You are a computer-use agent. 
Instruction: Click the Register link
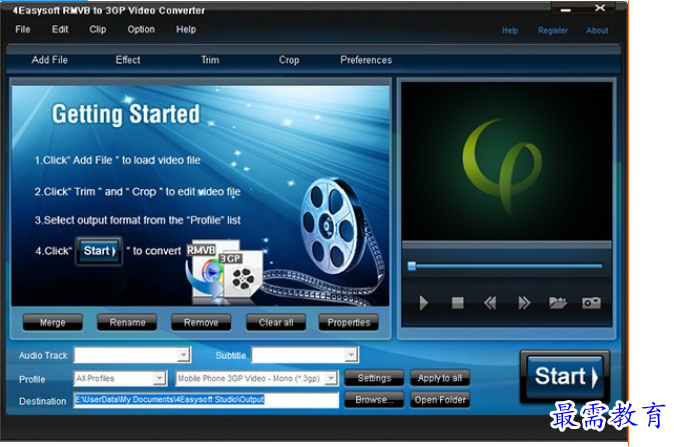click(x=553, y=31)
